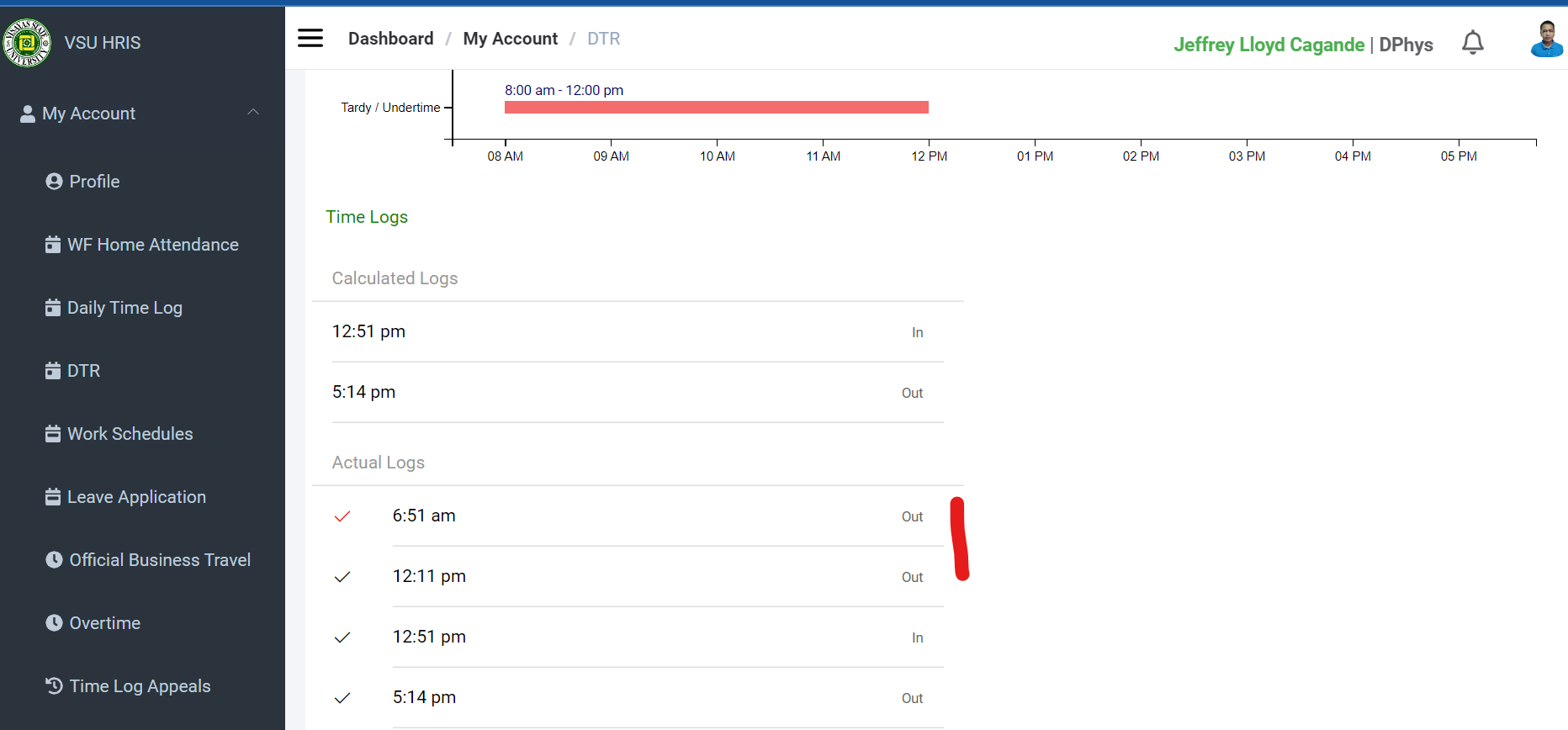The height and width of the screenshot is (730, 1568).
Task: Go to Dashboard breadcrumb link
Action: click(390, 39)
